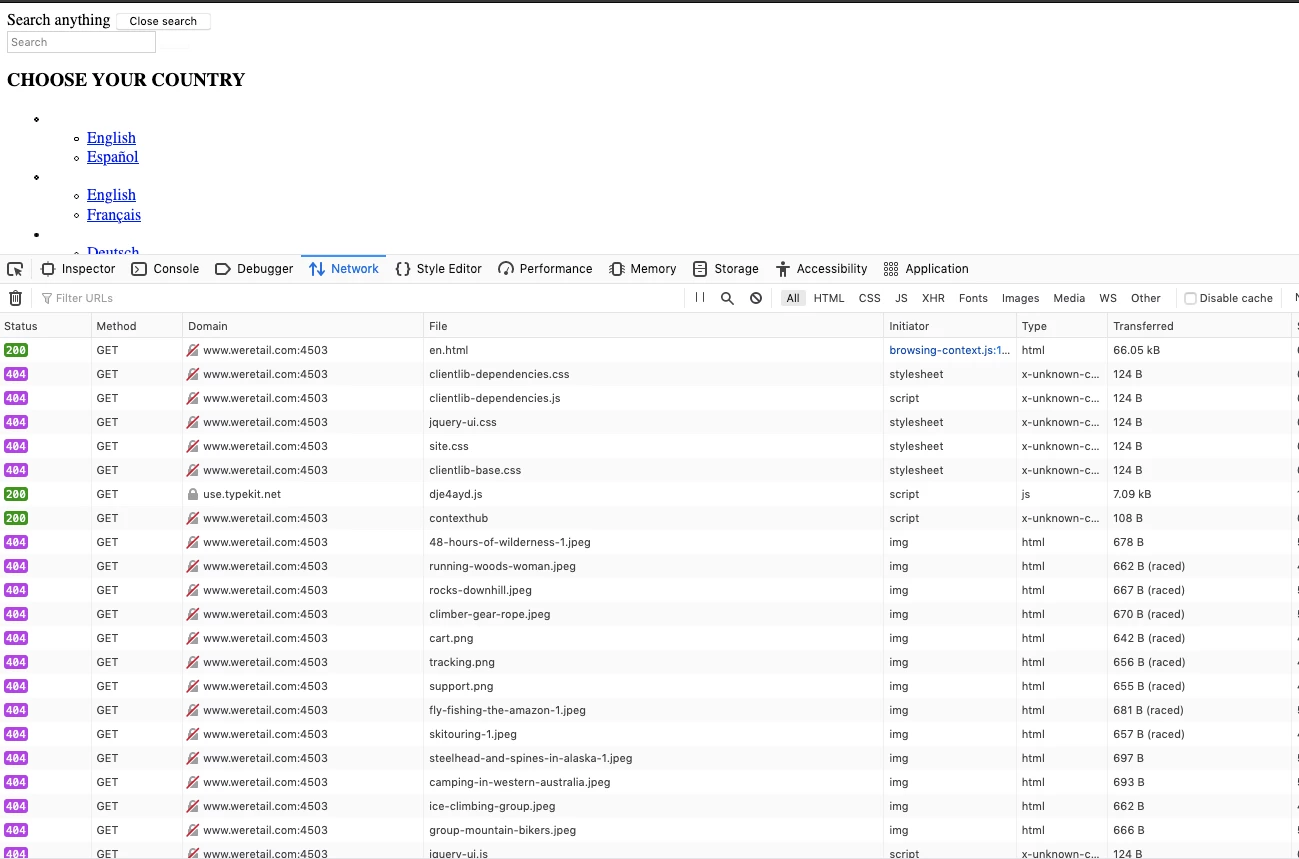This screenshot has width=1299, height=859.
Task: Click the English link above Español
Action: 111,138
